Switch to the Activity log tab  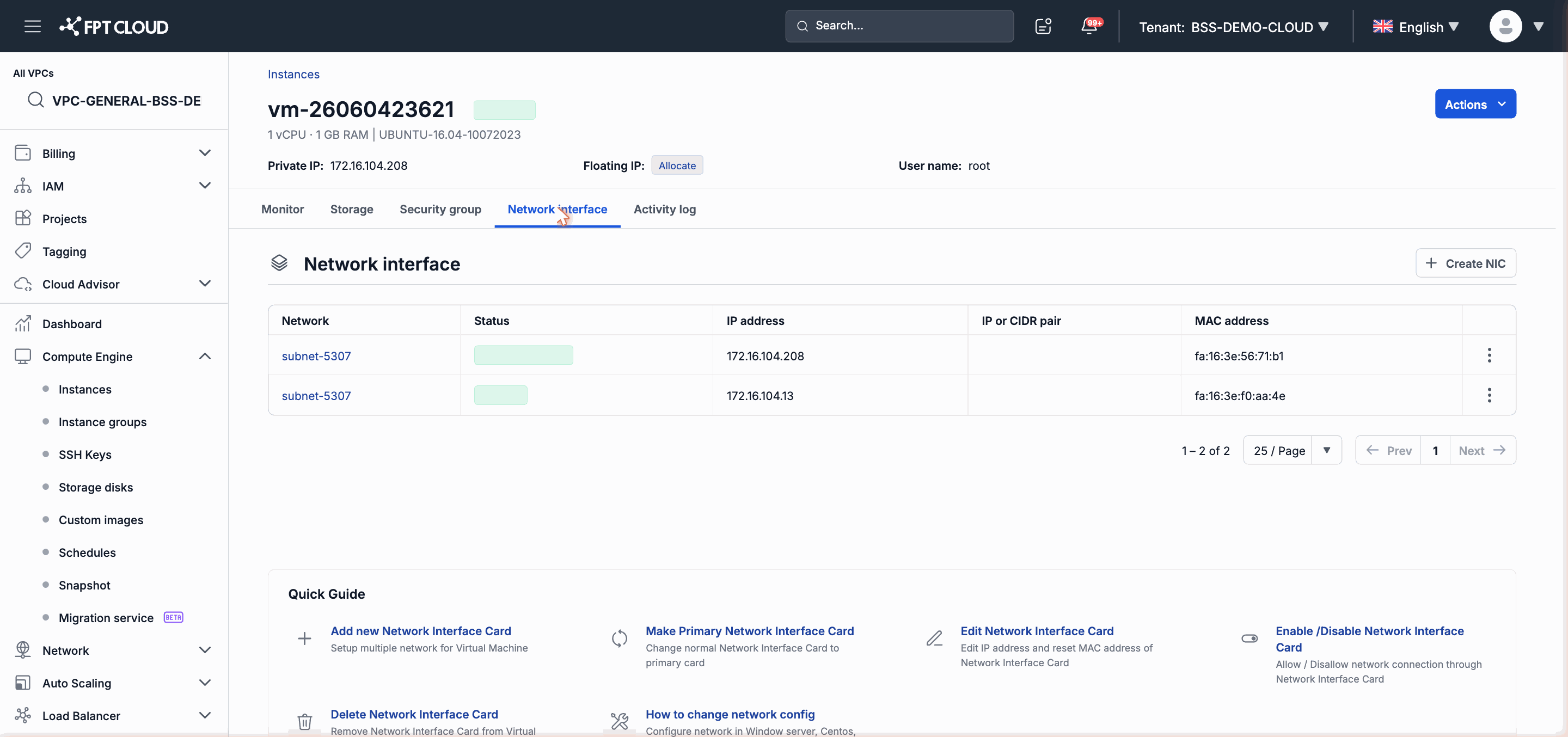pyautogui.click(x=665, y=209)
